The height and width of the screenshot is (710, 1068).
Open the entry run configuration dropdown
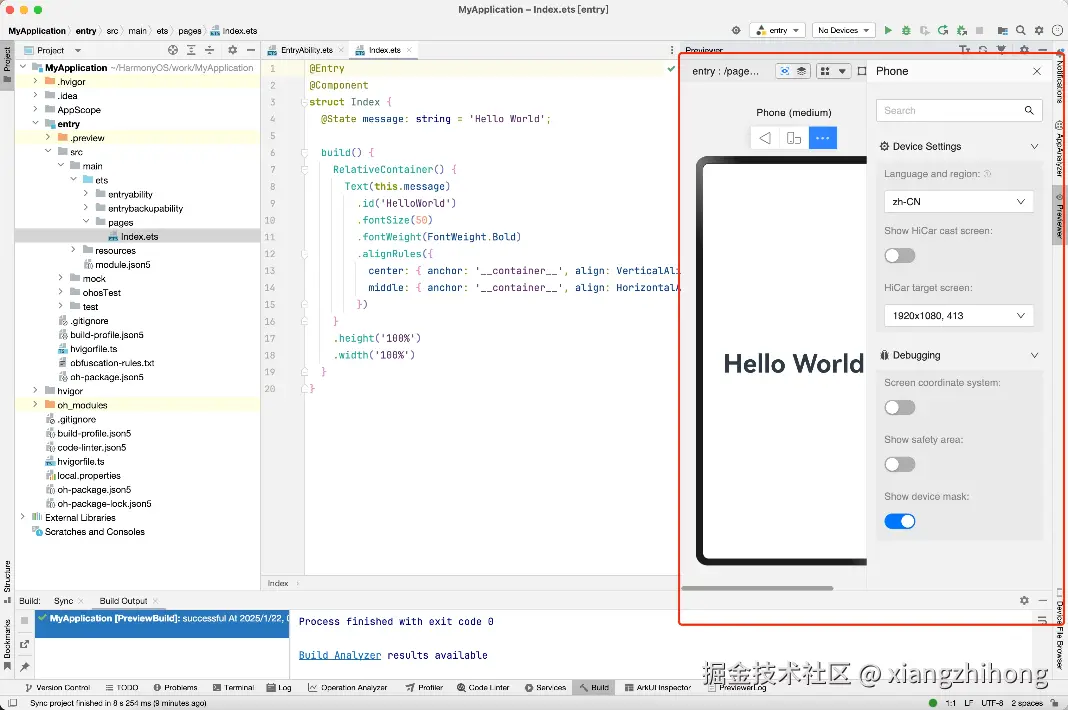click(777, 30)
